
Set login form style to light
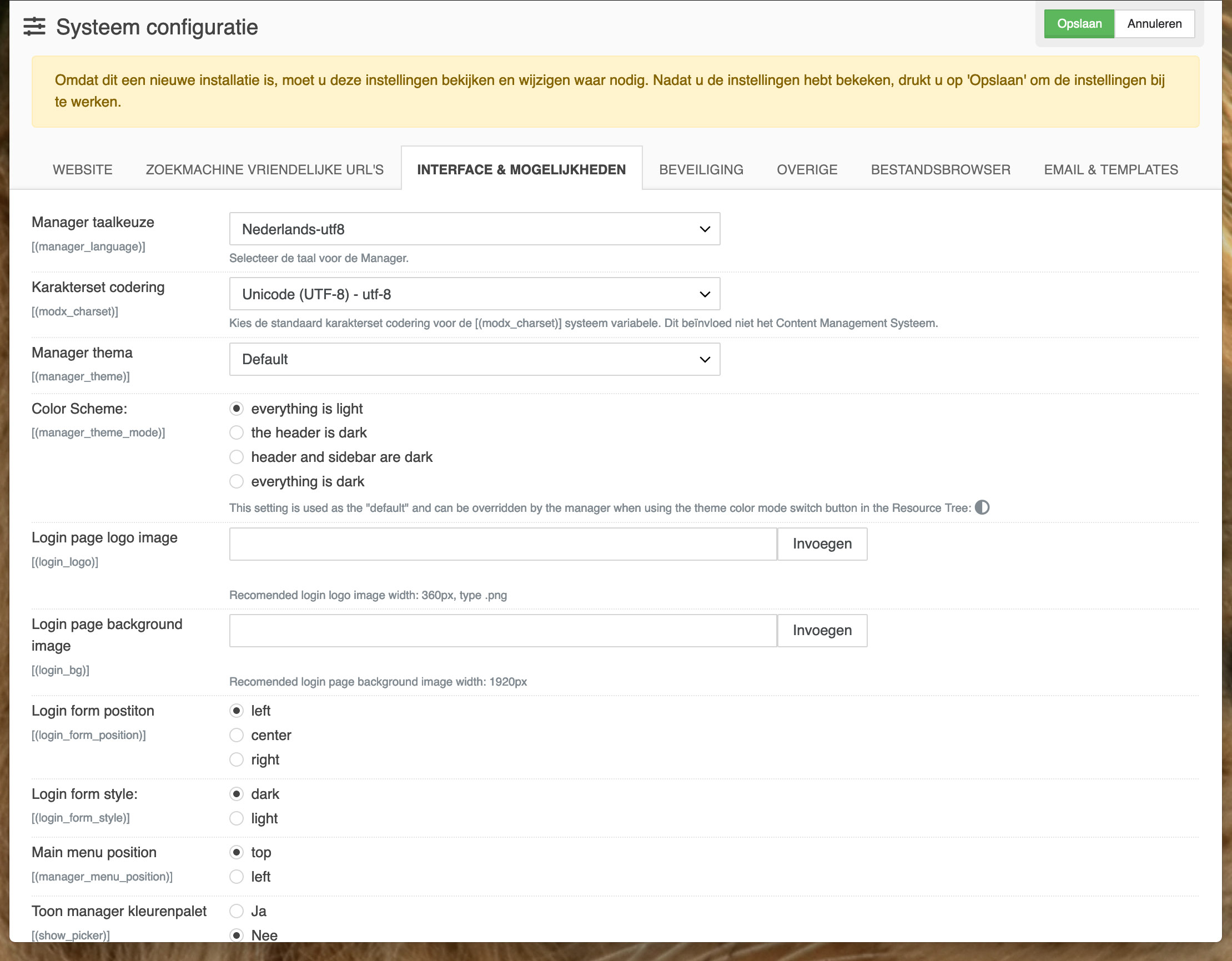(x=237, y=818)
